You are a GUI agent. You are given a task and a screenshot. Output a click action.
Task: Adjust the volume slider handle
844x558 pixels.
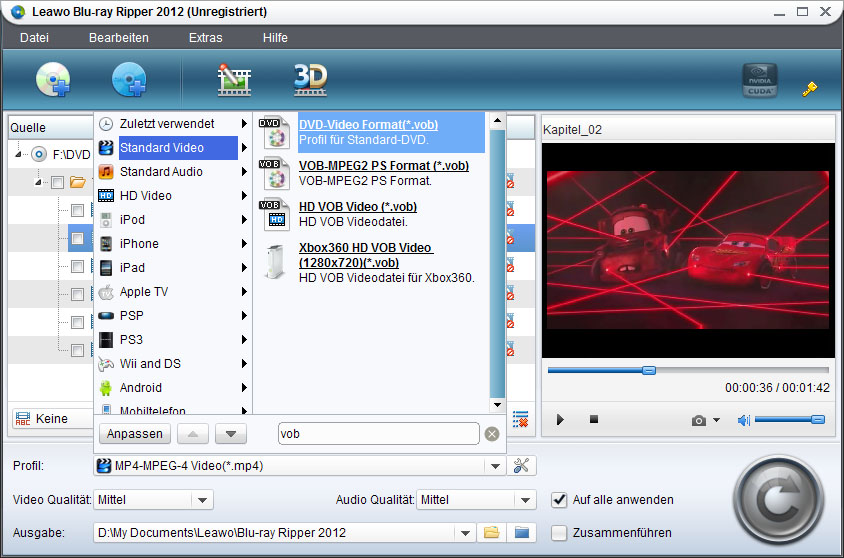point(818,420)
